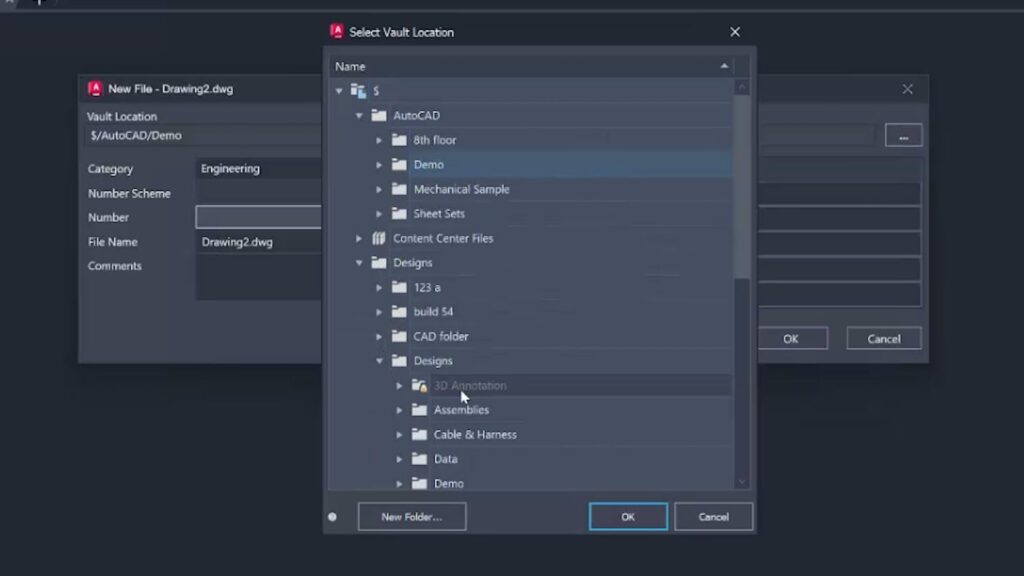Click the Number input field
This screenshot has width=1024, height=576.
click(x=259, y=217)
